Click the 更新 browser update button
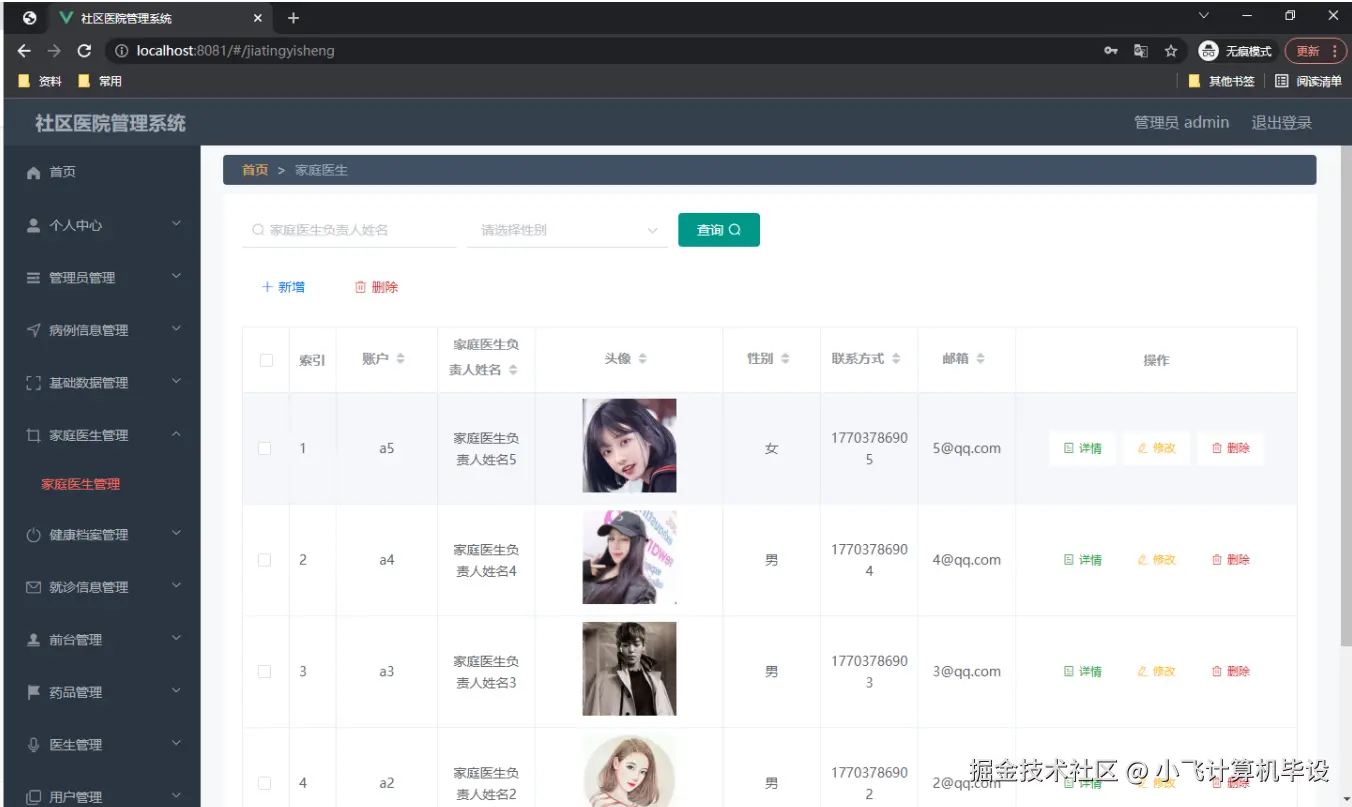This screenshot has width=1352, height=807. [x=1316, y=51]
